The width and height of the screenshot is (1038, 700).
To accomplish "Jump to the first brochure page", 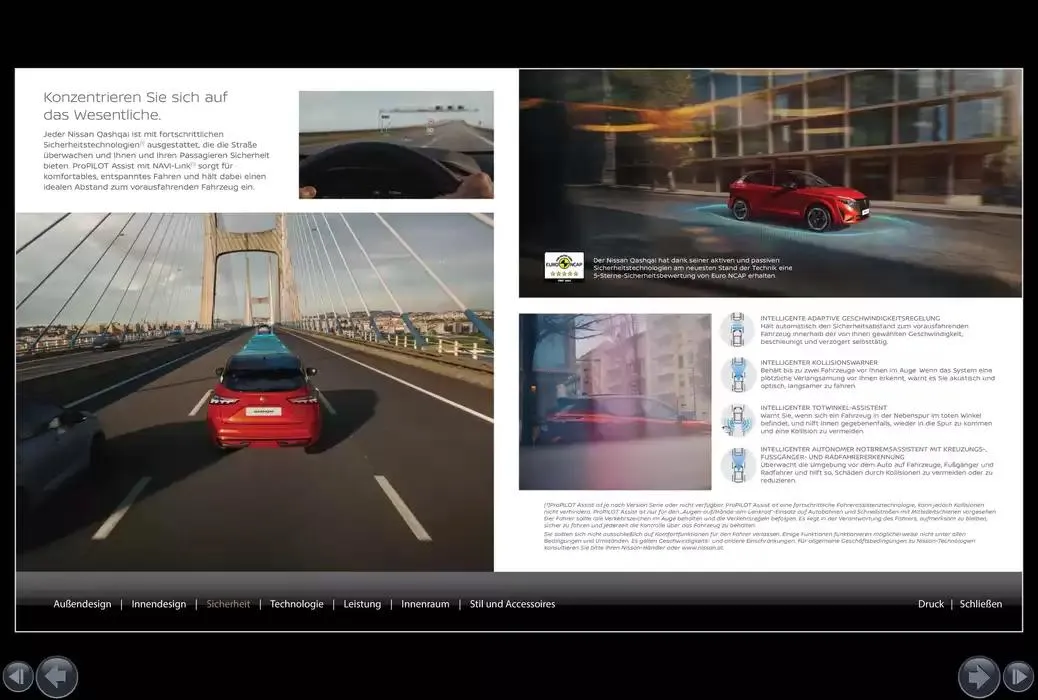I will click(17, 676).
